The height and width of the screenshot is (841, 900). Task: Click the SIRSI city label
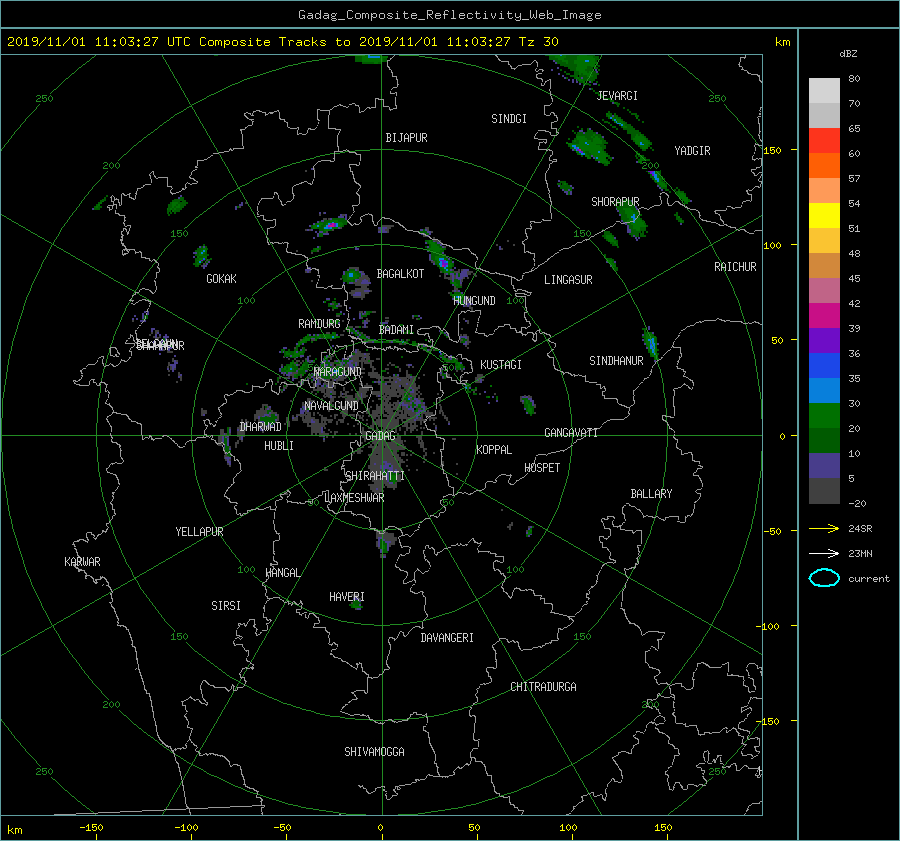tap(226, 606)
